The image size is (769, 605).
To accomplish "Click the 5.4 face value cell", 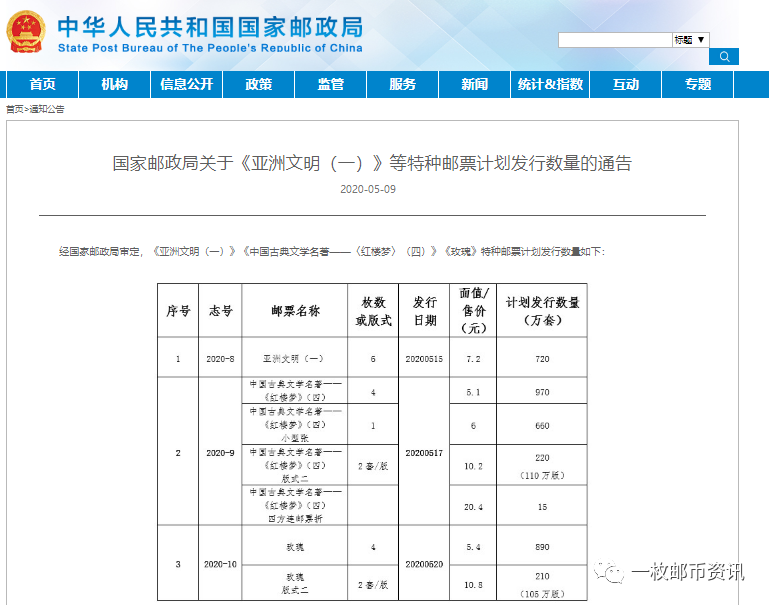I will [x=473, y=546].
